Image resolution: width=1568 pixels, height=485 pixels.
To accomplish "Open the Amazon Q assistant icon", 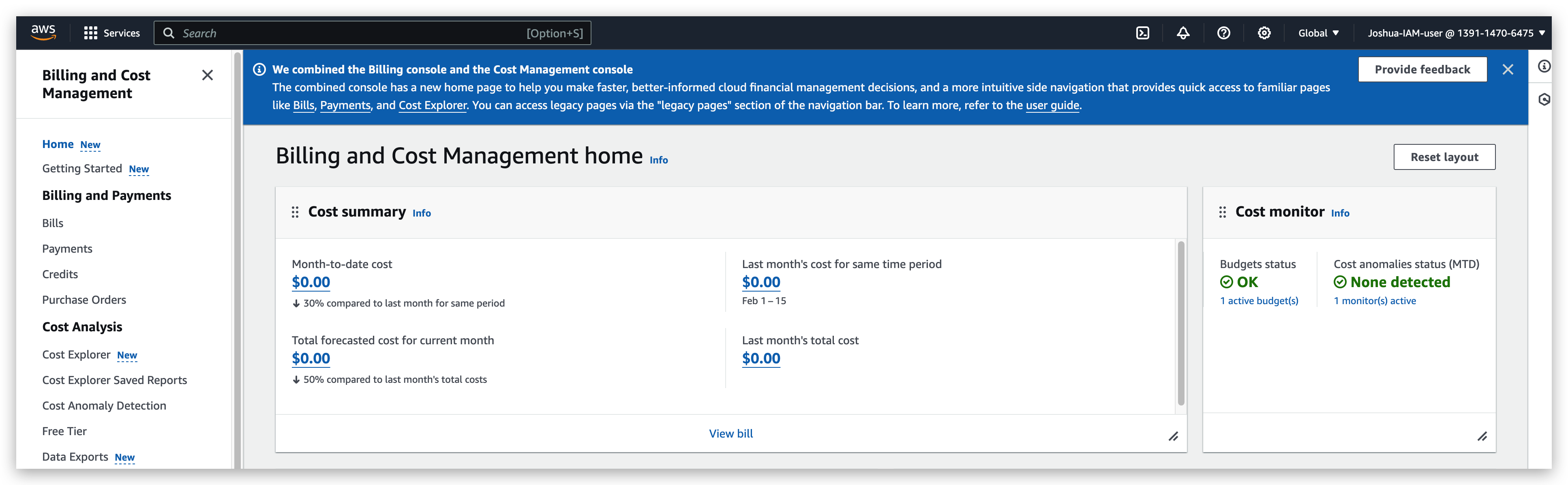I will 1544,99.
